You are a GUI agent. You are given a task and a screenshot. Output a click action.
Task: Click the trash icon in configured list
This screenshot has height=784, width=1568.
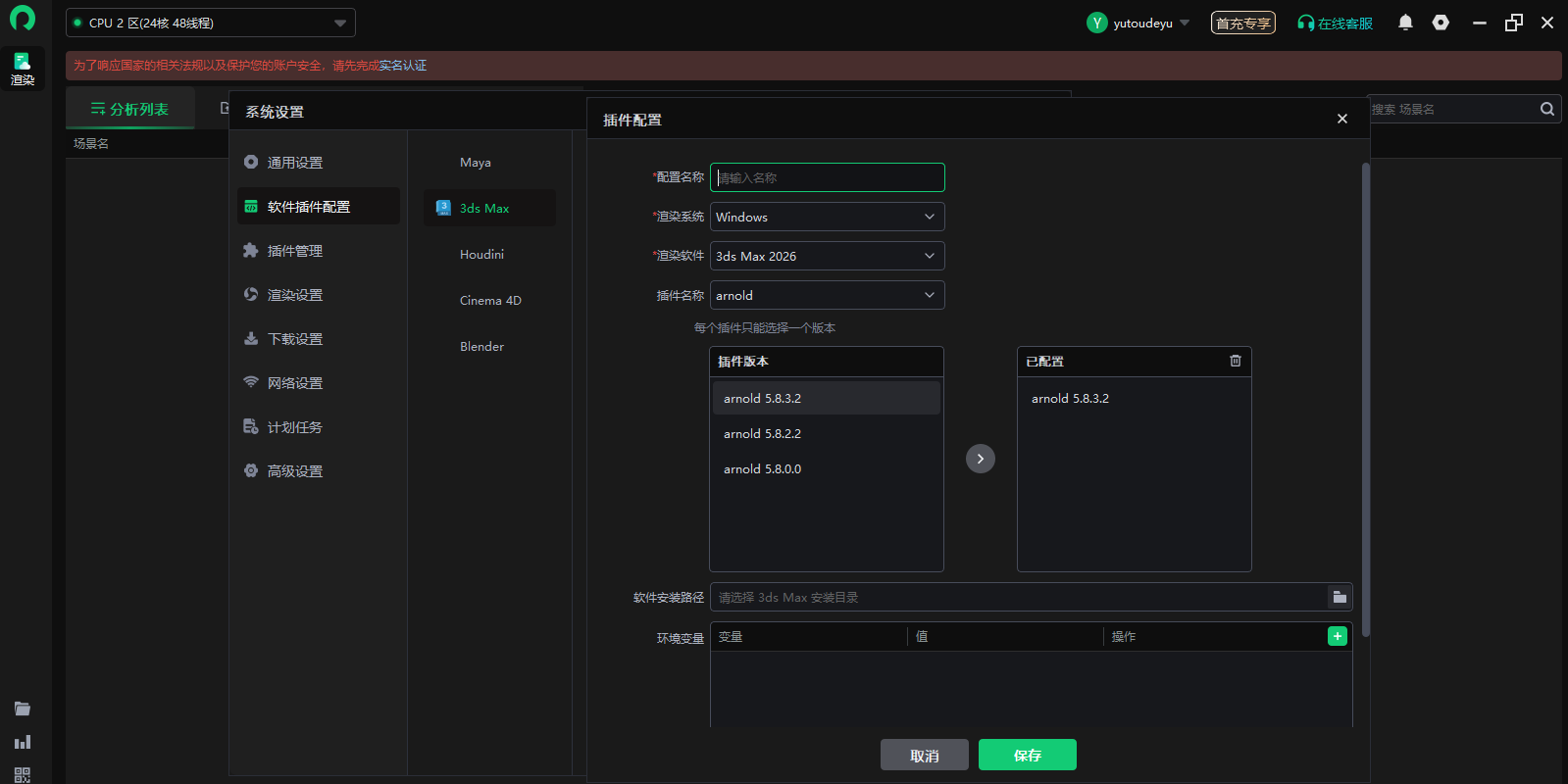tap(1236, 361)
